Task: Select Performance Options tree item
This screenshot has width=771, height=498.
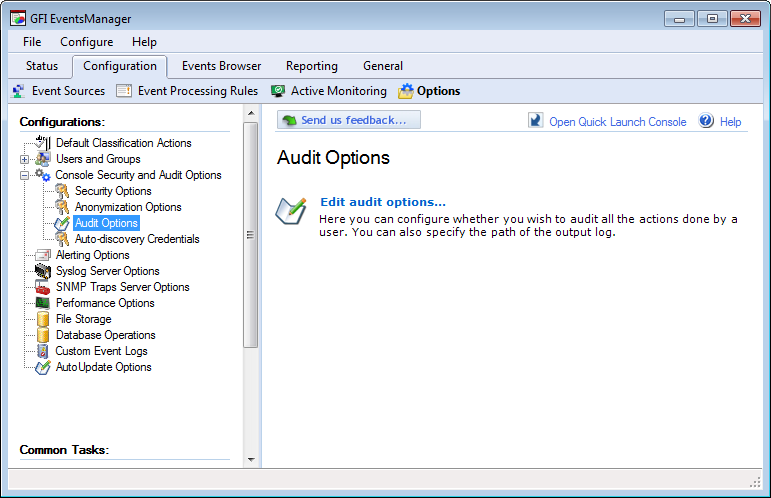Action: pyautogui.click(x=105, y=303)
